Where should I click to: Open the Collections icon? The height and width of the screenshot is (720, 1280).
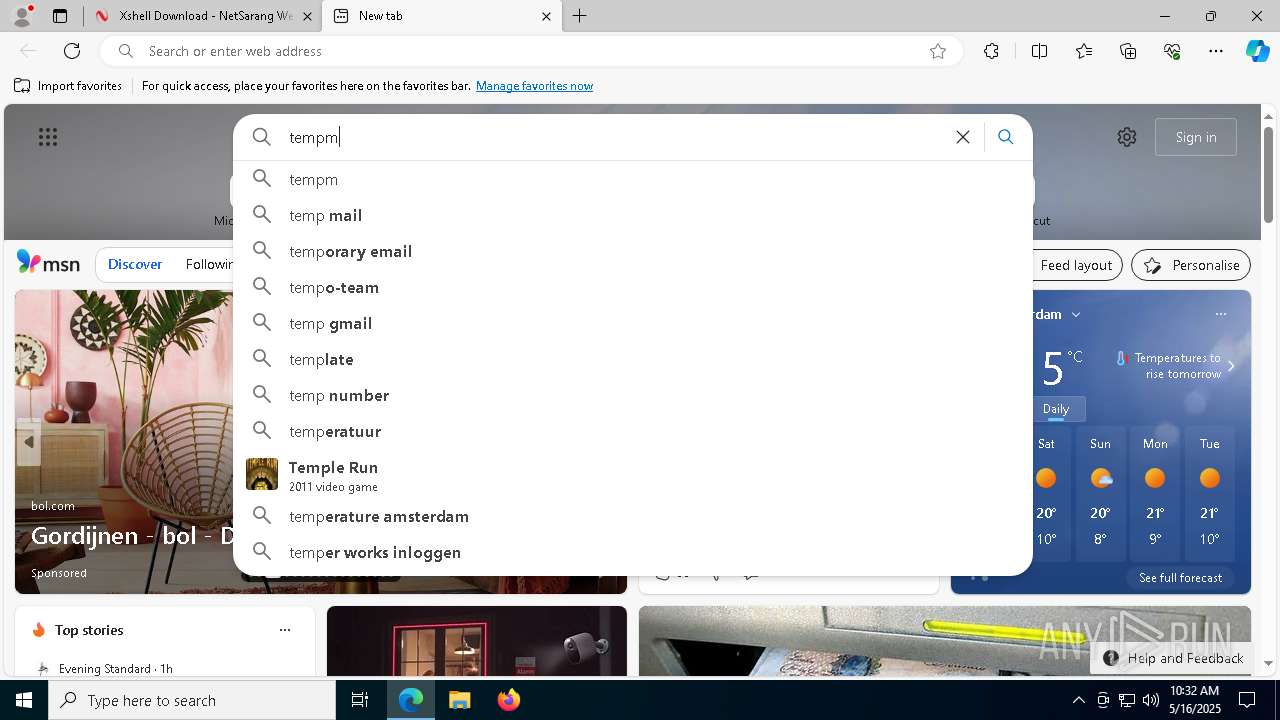1128,51
